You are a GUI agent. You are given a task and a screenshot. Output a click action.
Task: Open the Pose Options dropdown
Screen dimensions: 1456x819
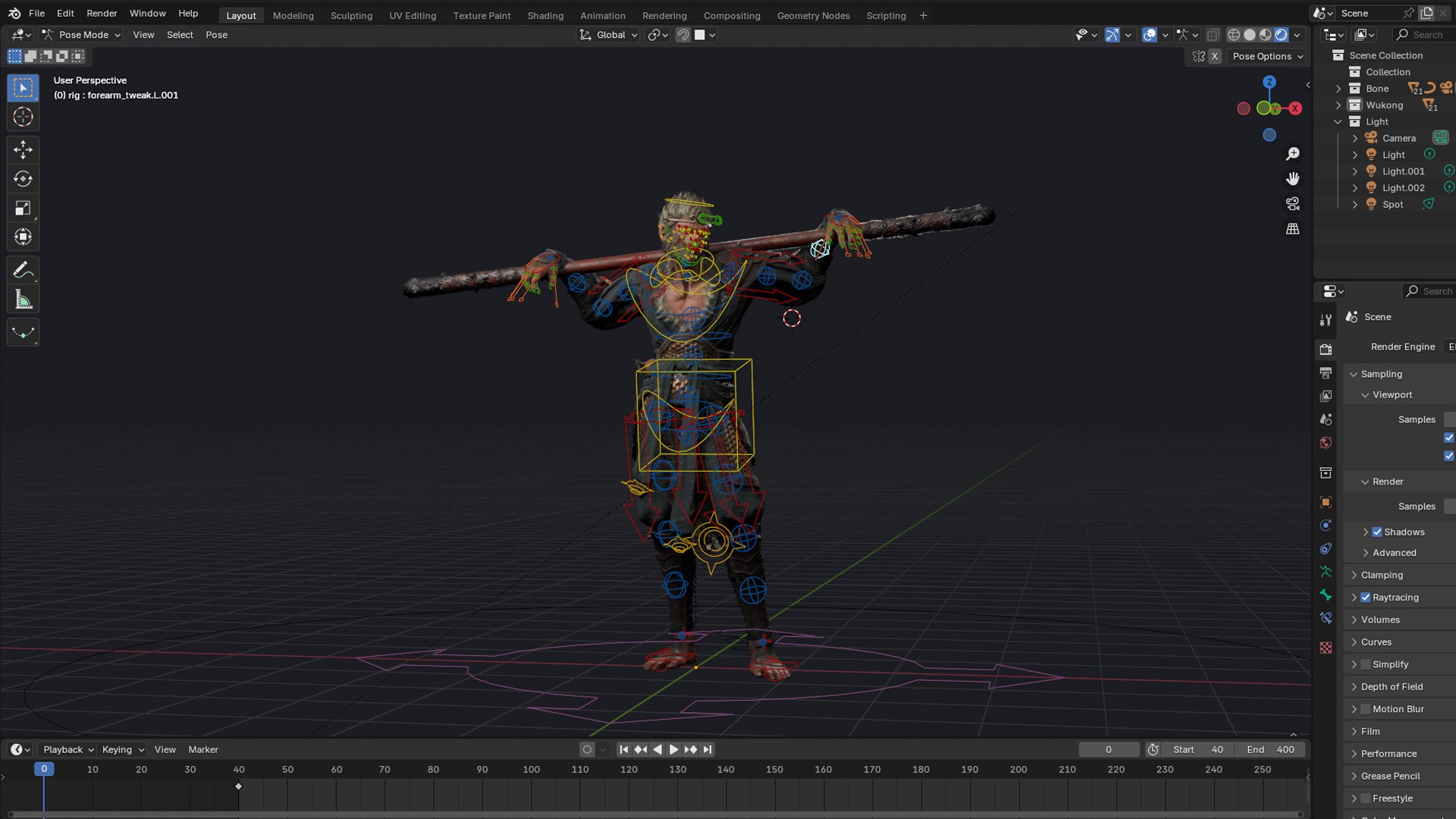coord(1267,56)
